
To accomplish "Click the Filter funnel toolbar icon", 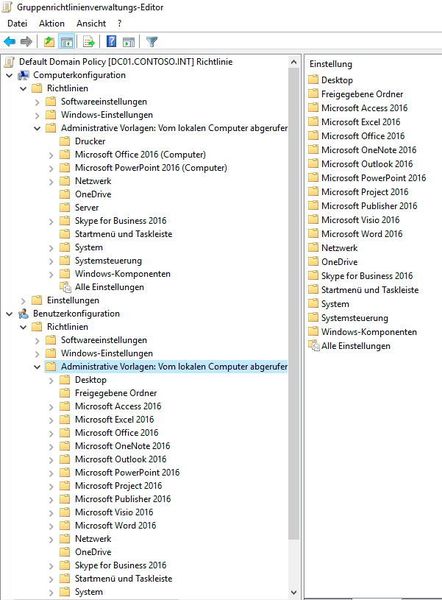I will click(x=152, y=41).
